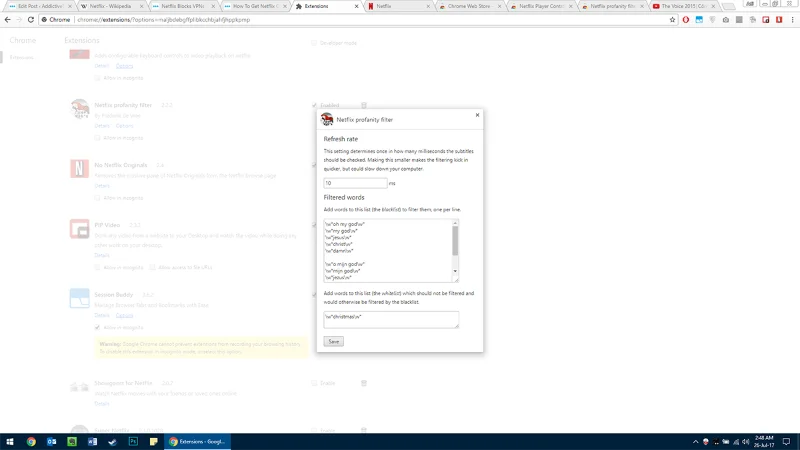The image size is (800, 450).
Task: Click the trash icon for Netflix profanity filter
Action: [364, 105]
